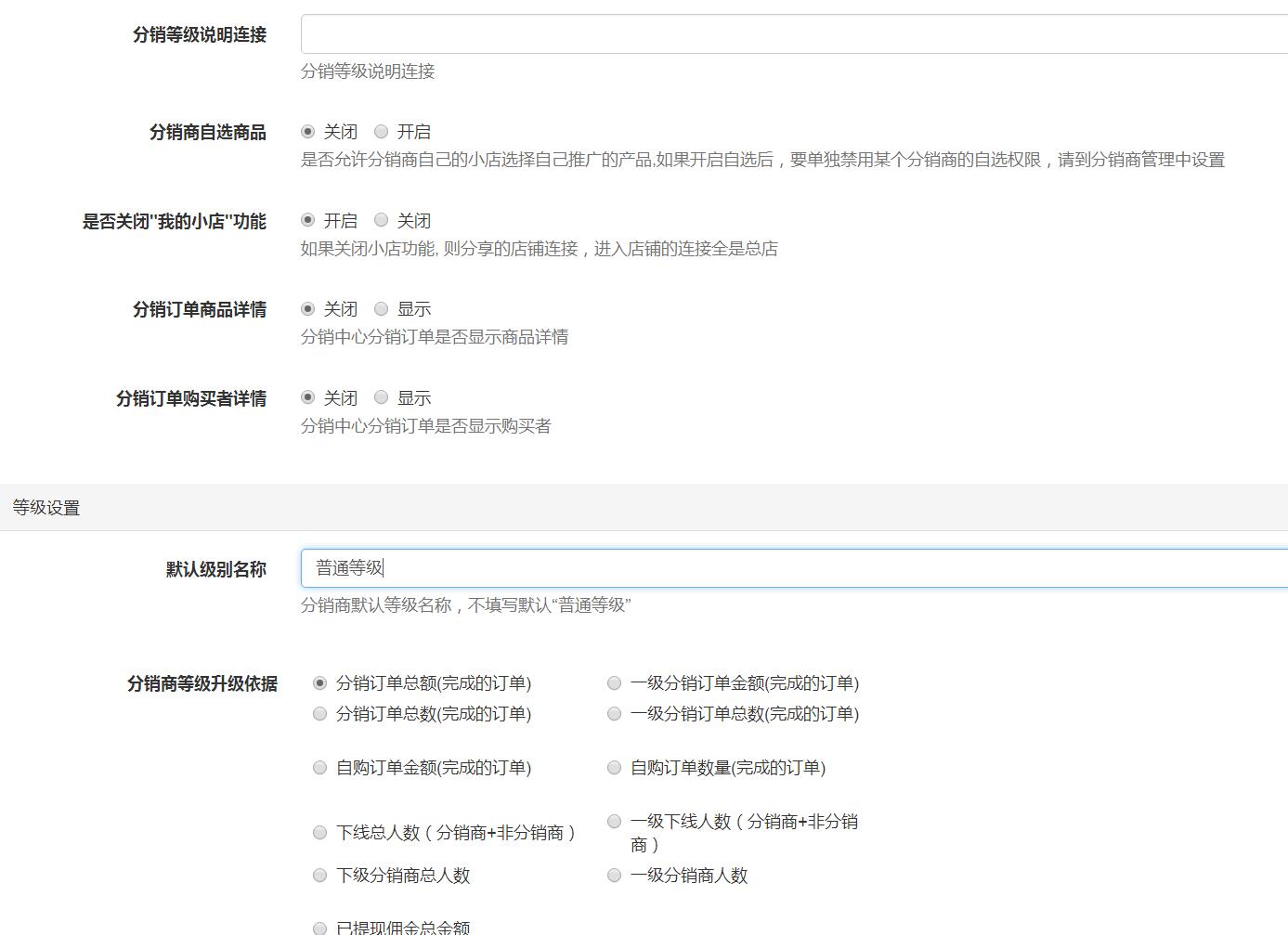This screenshot has height=935, width=1288.
Task: Choose 一级分销订单金额(完成的订单) option
Action: click(x=614, y=682)
